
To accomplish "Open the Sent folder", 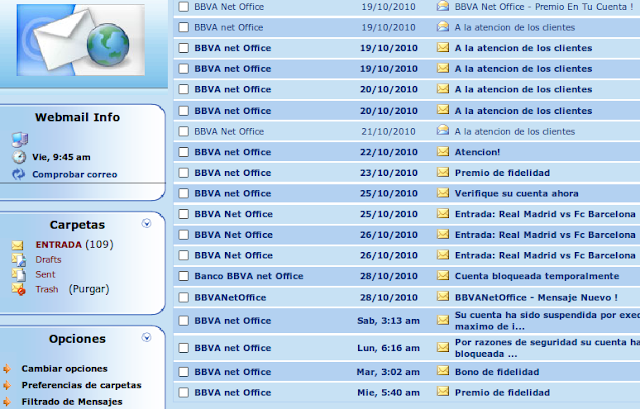I will pos(45,274).
